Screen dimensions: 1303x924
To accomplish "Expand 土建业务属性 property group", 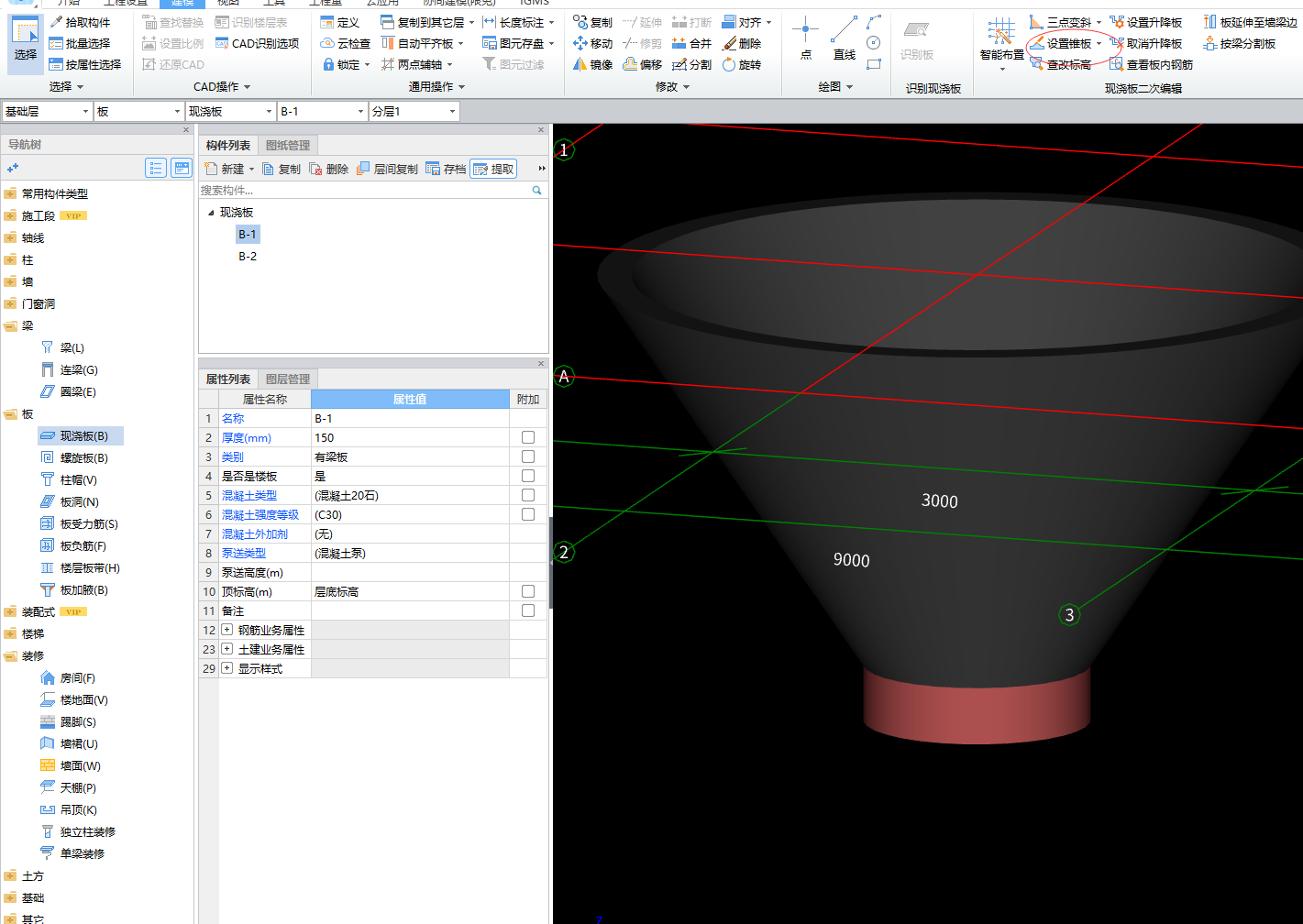I will (x=227, y=649).
